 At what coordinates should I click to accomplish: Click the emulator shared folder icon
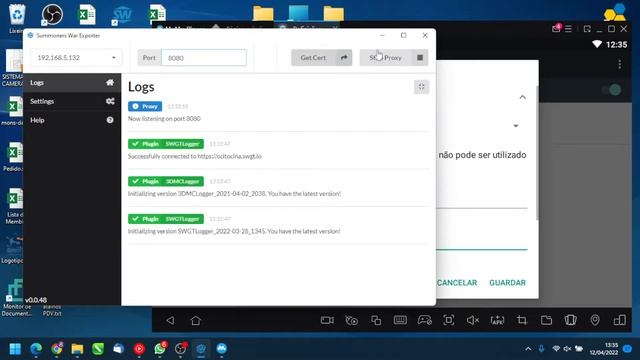click(x=546, y=320)
